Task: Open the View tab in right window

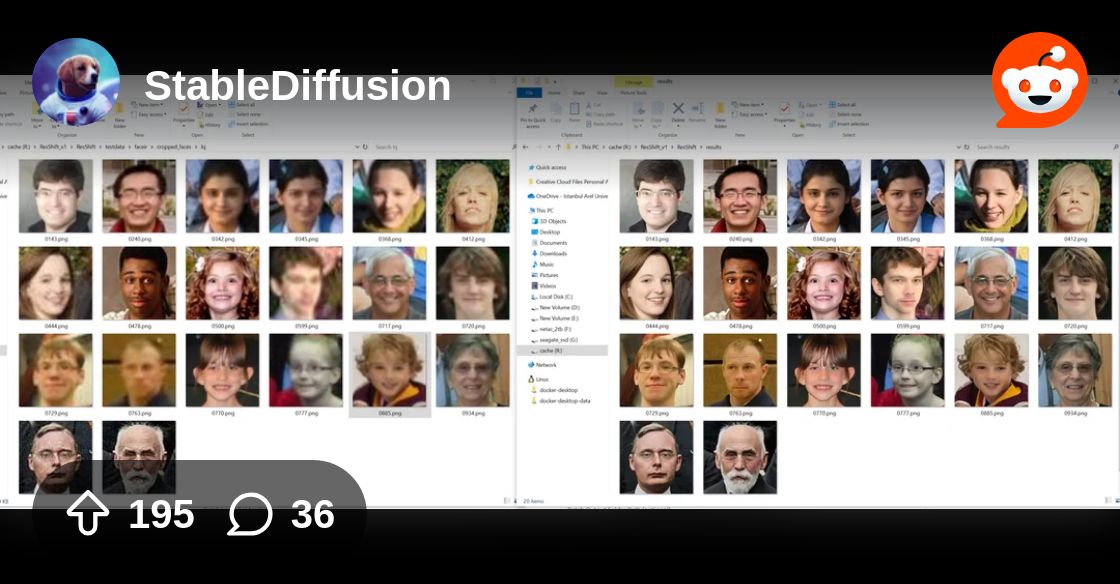Action: click(603, 92)
